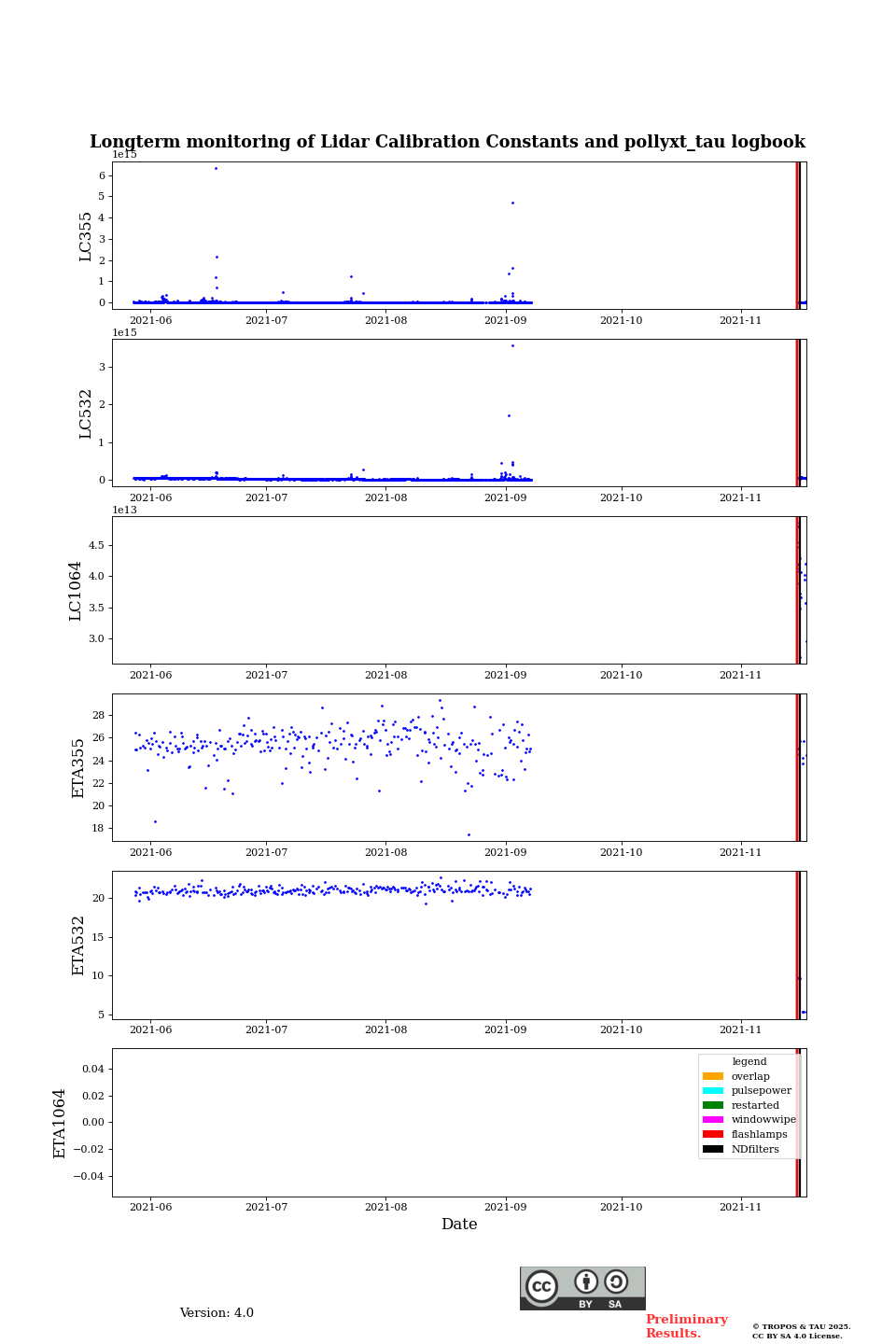Click '2021-07' tick under the ETA1064 plot
Image resolution: width=896 pixels, height=1344 pixels.
tap(266, 1207)
